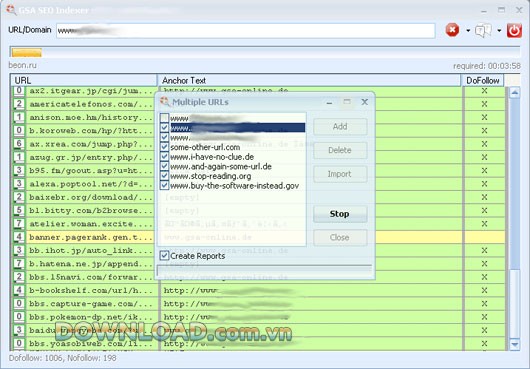
Task: Select some-other-url.com entry in URL list
Action: tap(205, 147)
